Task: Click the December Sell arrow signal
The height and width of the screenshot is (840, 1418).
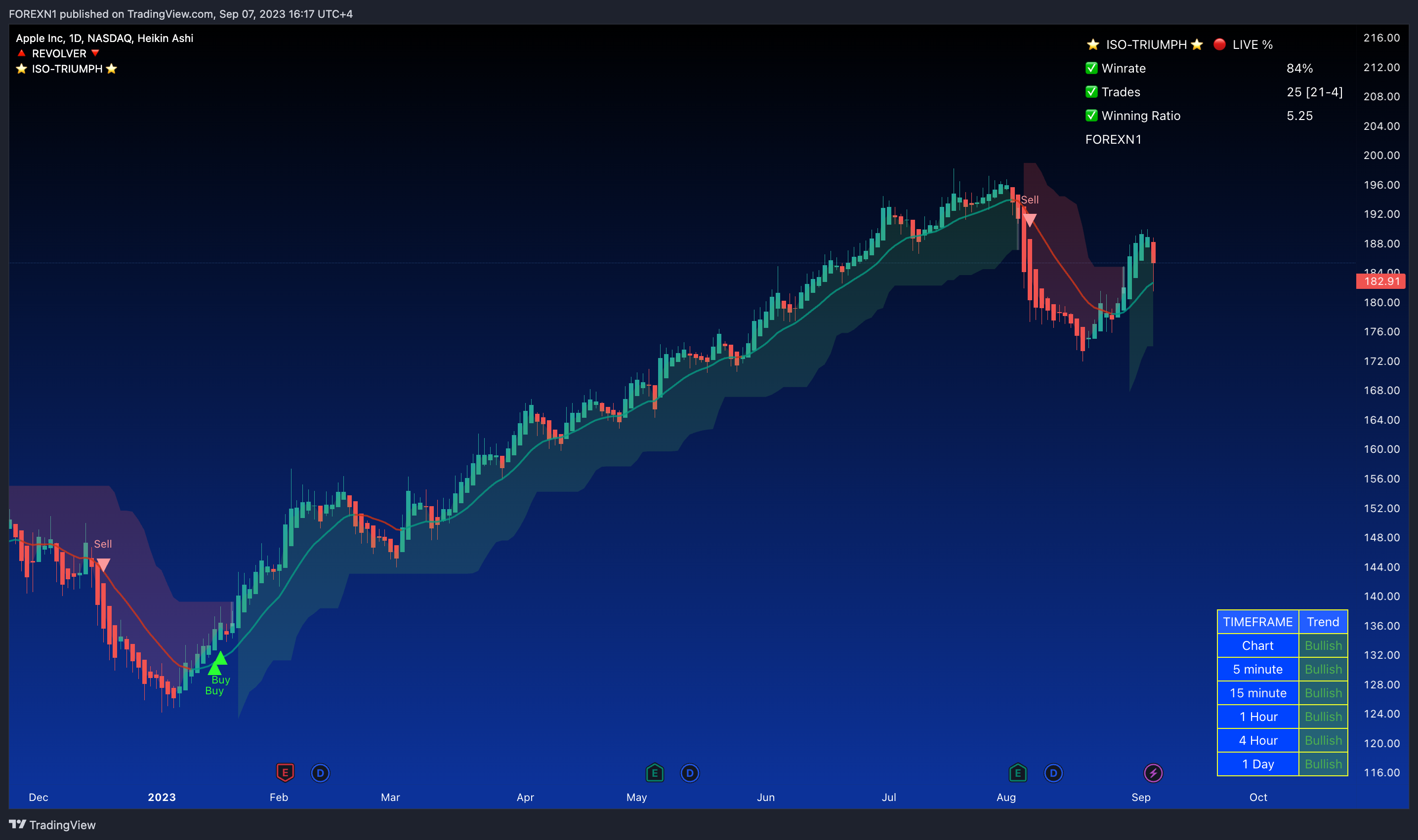Action: click(x=103, y=565)
